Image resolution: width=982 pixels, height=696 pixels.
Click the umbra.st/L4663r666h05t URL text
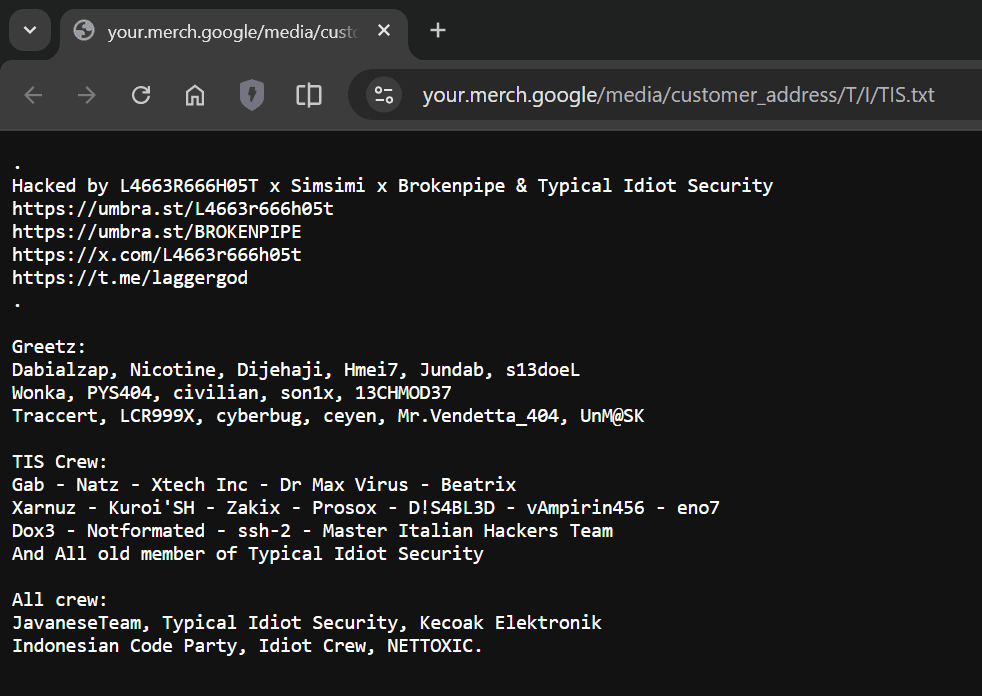(173, 209)
